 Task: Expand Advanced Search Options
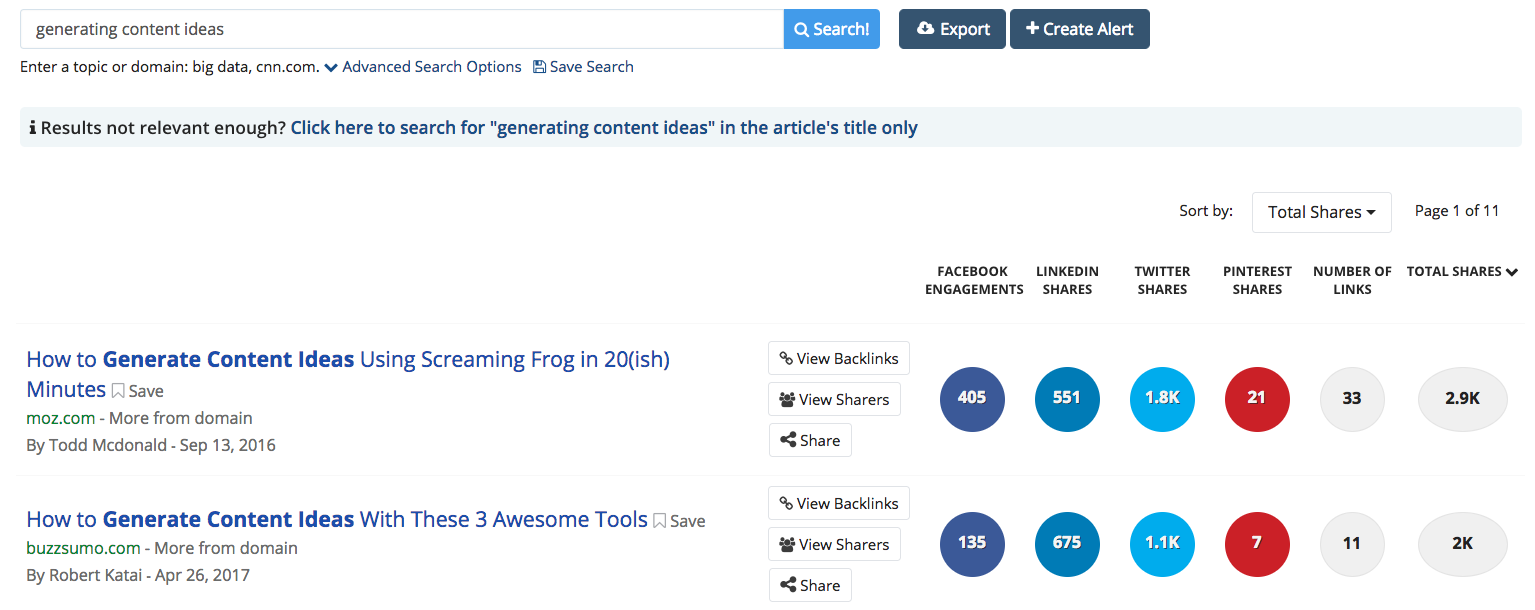tap(422, 67)
